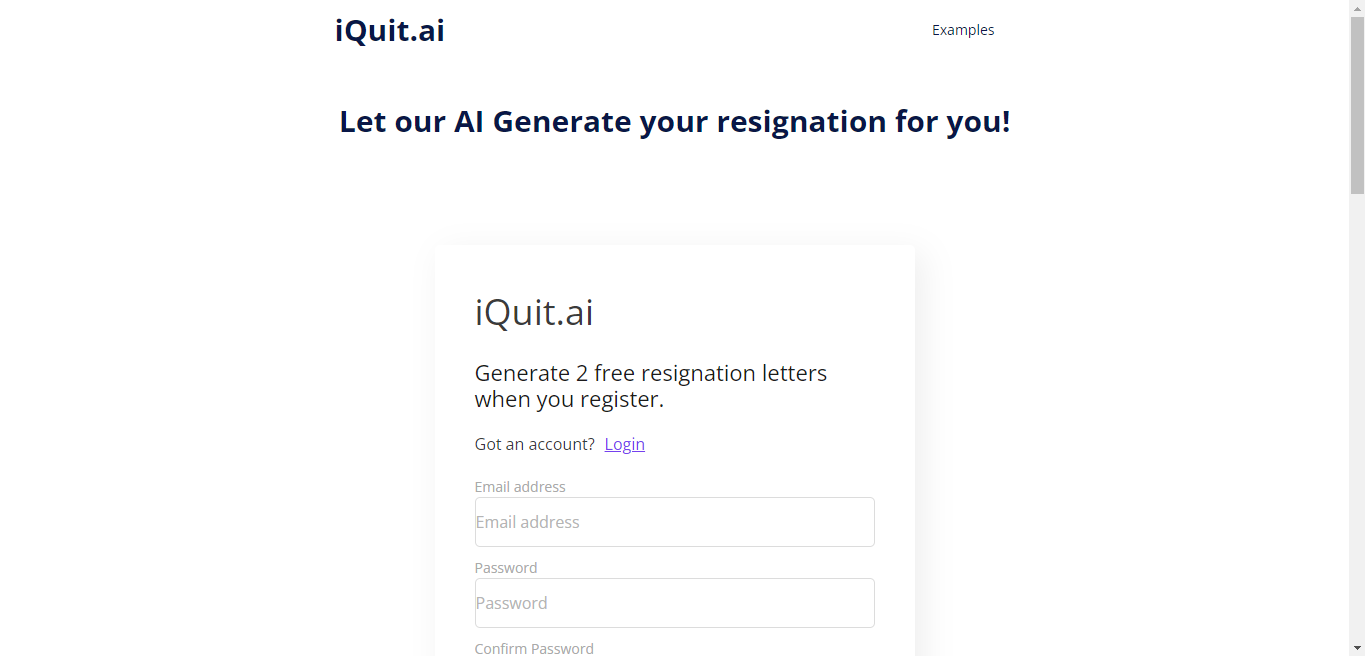Viewport: 1365px width, 656px height.
Task: Click the Email address label above the field
Action: pyautogui.click(x=520, y=487)
